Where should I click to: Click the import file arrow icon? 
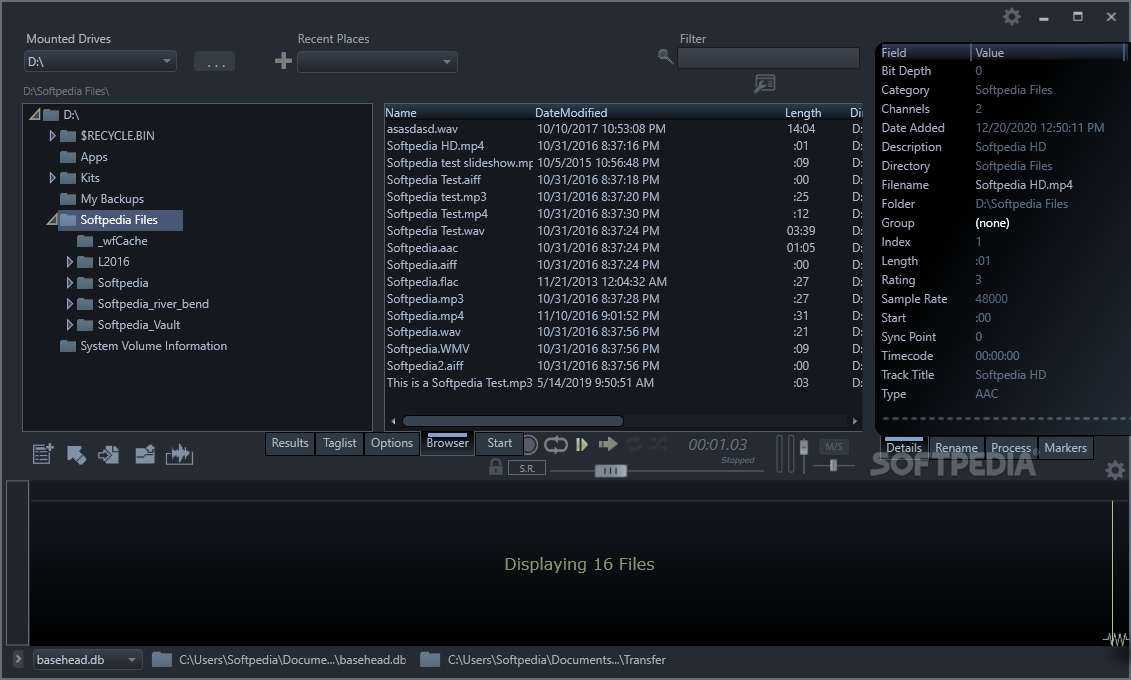[109, 454]
